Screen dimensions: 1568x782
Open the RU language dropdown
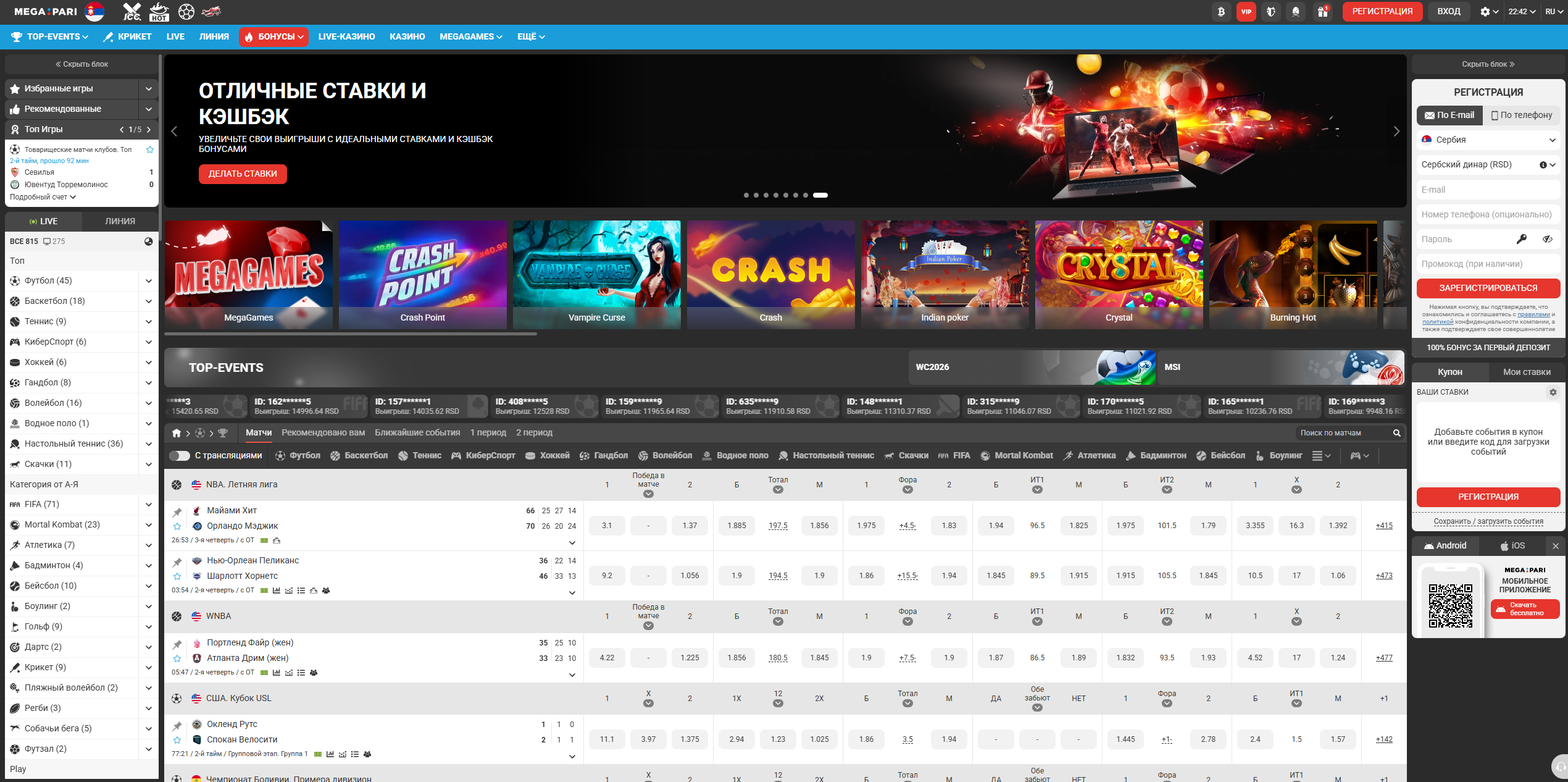(1554, 12)
